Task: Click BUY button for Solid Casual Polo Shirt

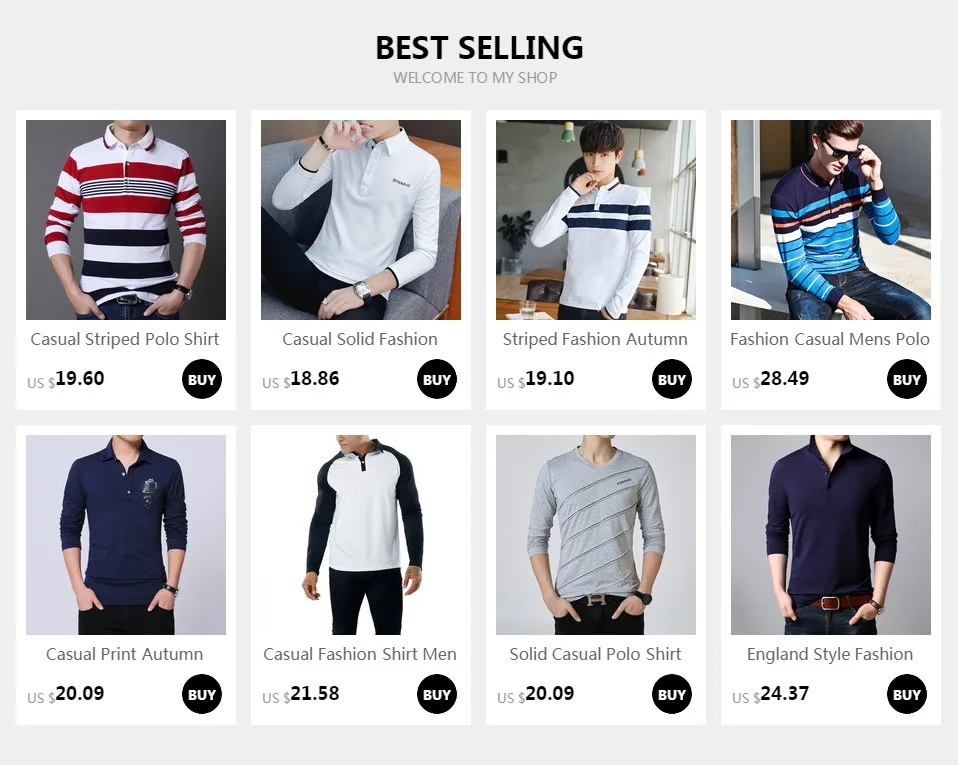Action: (x=671, y=694)
